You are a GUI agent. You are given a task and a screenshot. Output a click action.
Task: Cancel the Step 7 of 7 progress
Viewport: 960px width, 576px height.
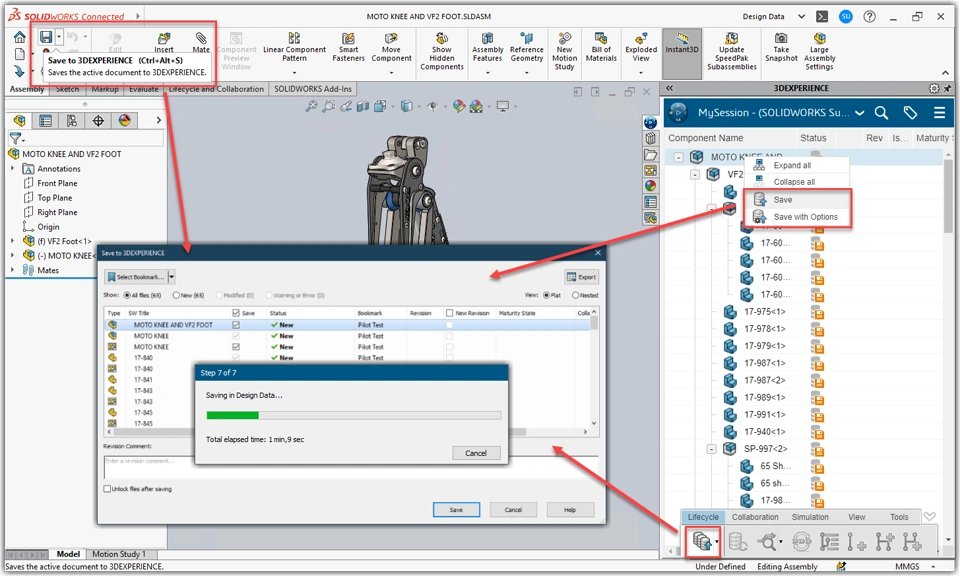click(476, 453)
